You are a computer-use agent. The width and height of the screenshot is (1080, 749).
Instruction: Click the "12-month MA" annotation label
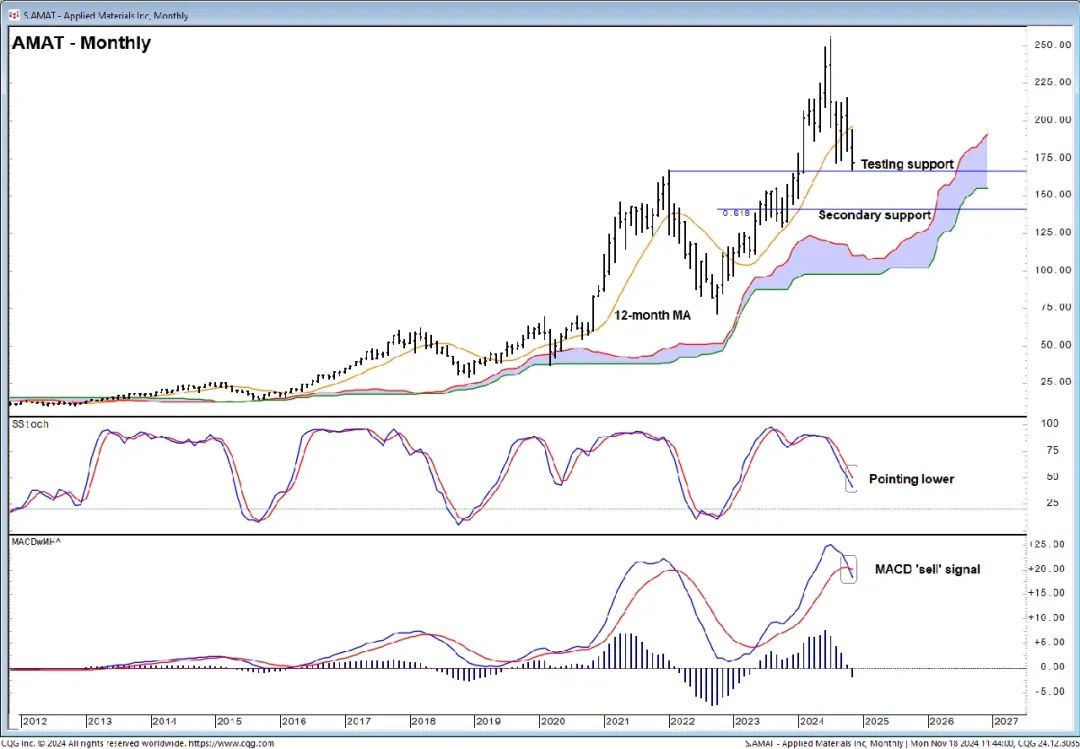tap(653, 315)
